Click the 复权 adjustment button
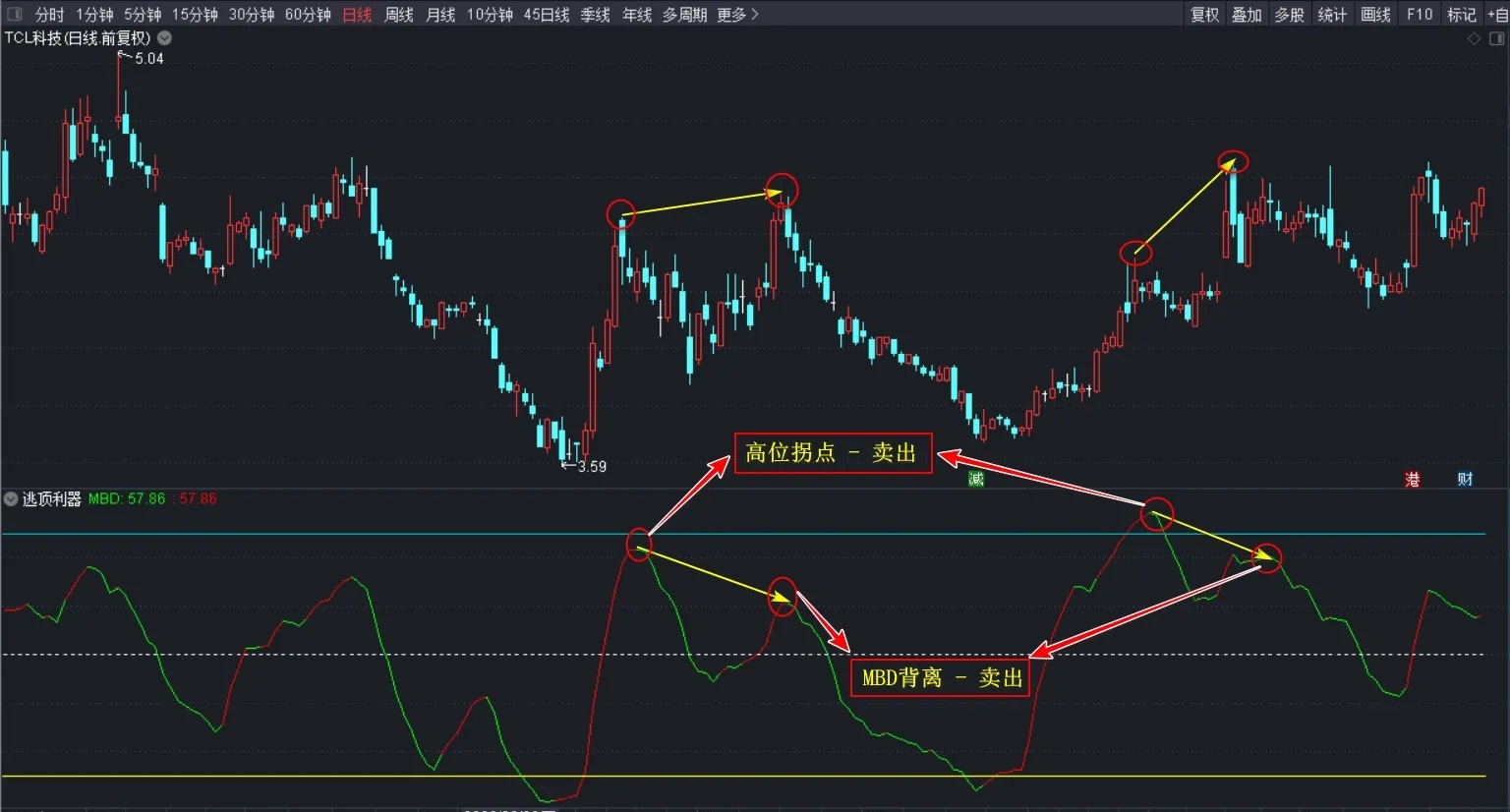Image resolution: width=1510 pixels, height=812 pixels. click(x=1204, y=15)
